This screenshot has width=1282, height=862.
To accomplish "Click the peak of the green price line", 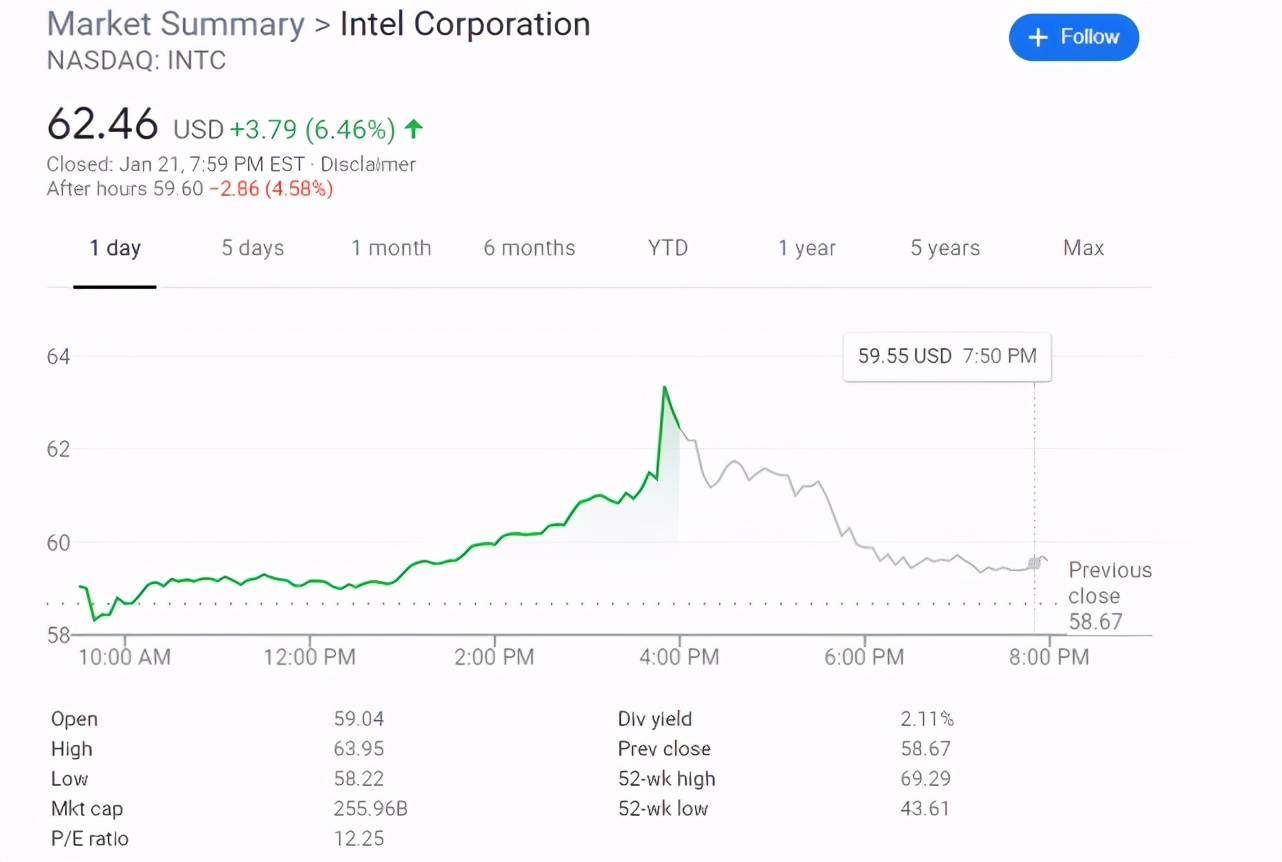I will [664, 387].
